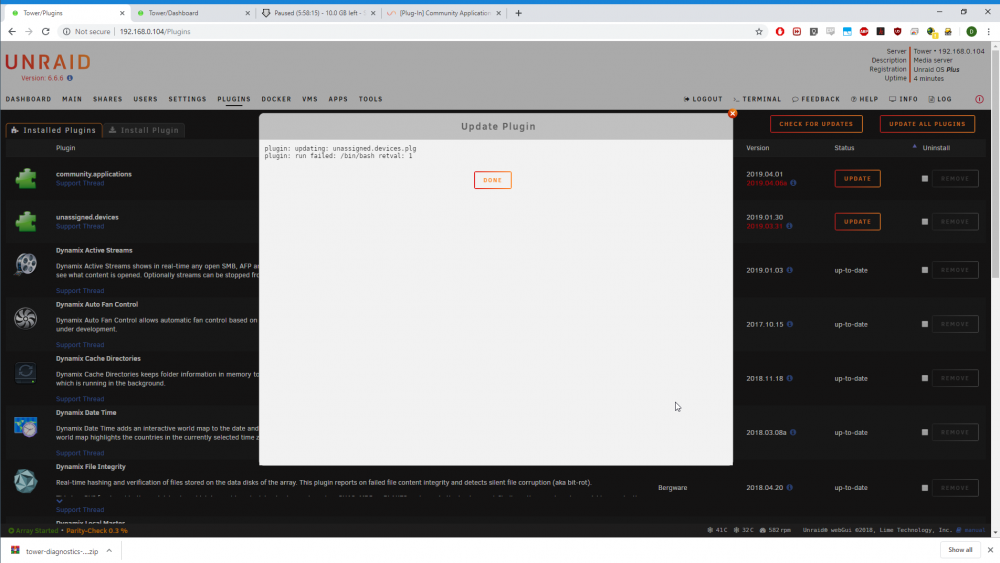Image resolution: width=1000 pixels, height=563 pixels.
Task: Open the TOOLS menu item
Action: pyautogui.click(x=371, y=99)
